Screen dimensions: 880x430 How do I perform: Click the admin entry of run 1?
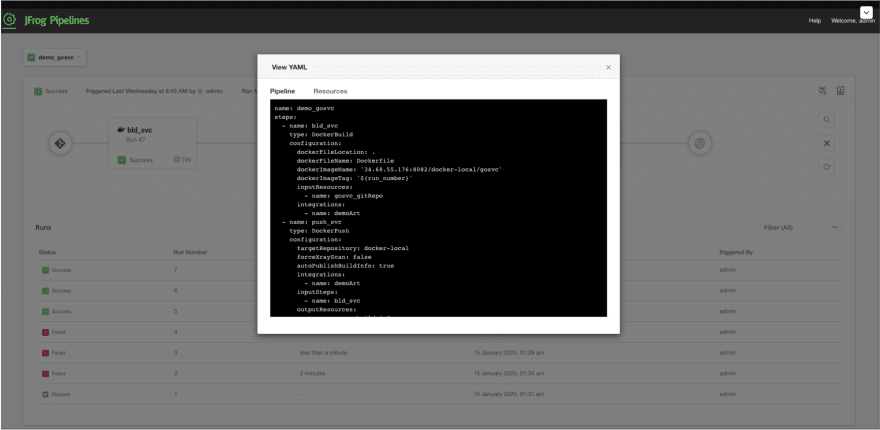pos(727,394)
